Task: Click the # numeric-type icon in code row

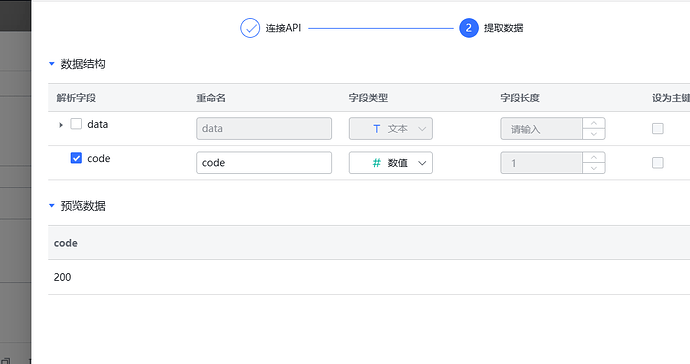Action: click(x=377, y=163)
